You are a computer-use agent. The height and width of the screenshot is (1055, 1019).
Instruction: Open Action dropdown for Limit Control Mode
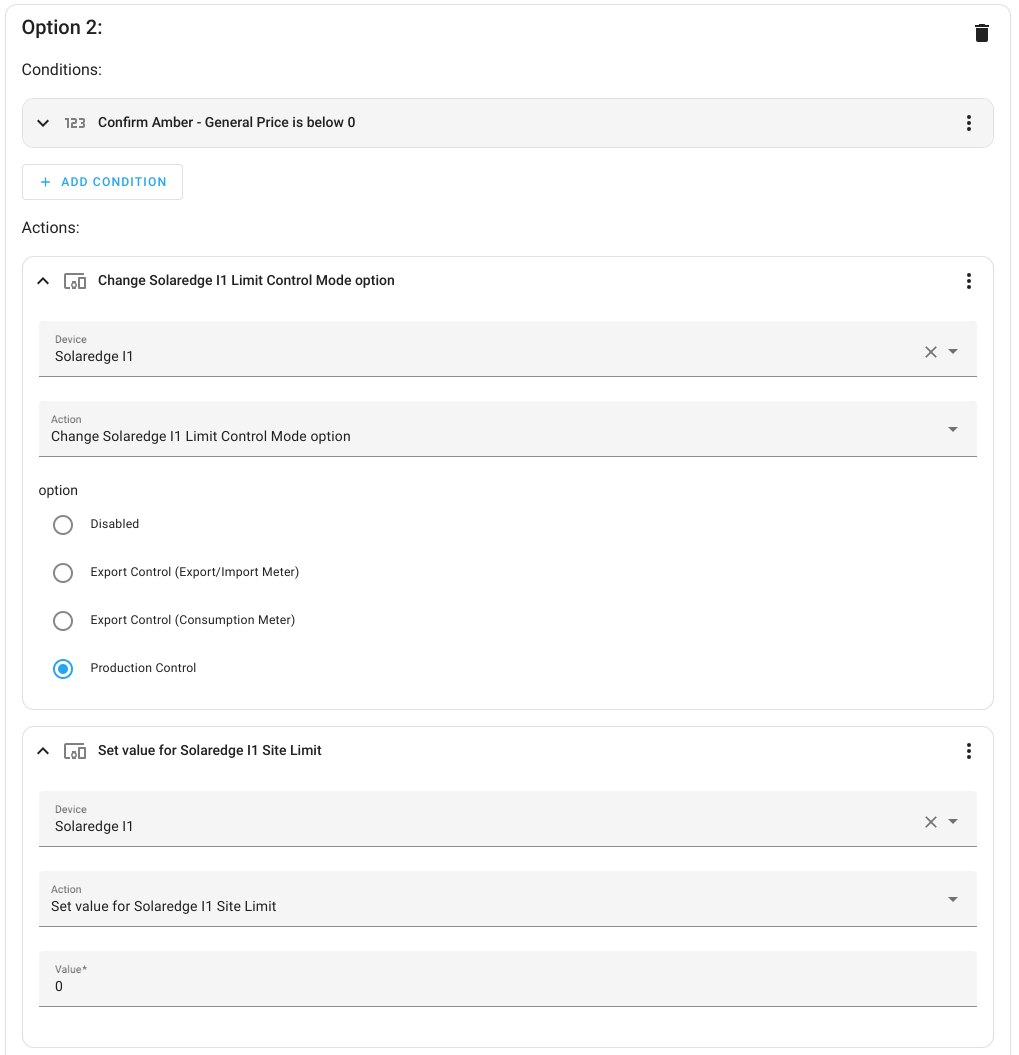(952, 430)
